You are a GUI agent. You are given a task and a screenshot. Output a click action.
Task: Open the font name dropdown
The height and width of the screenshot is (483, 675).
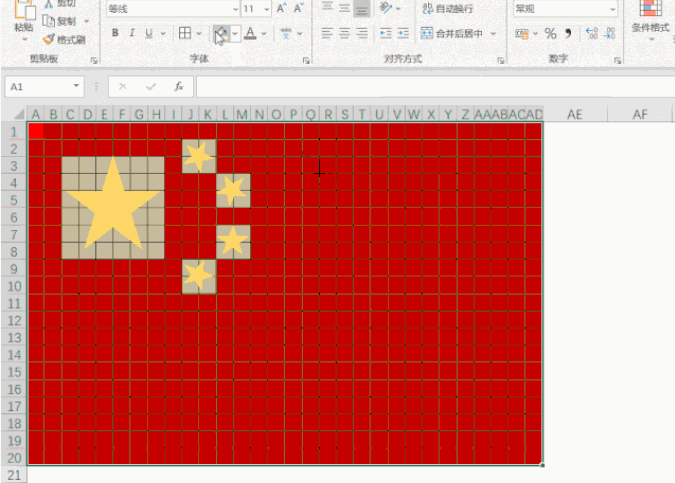click(235, 9)
